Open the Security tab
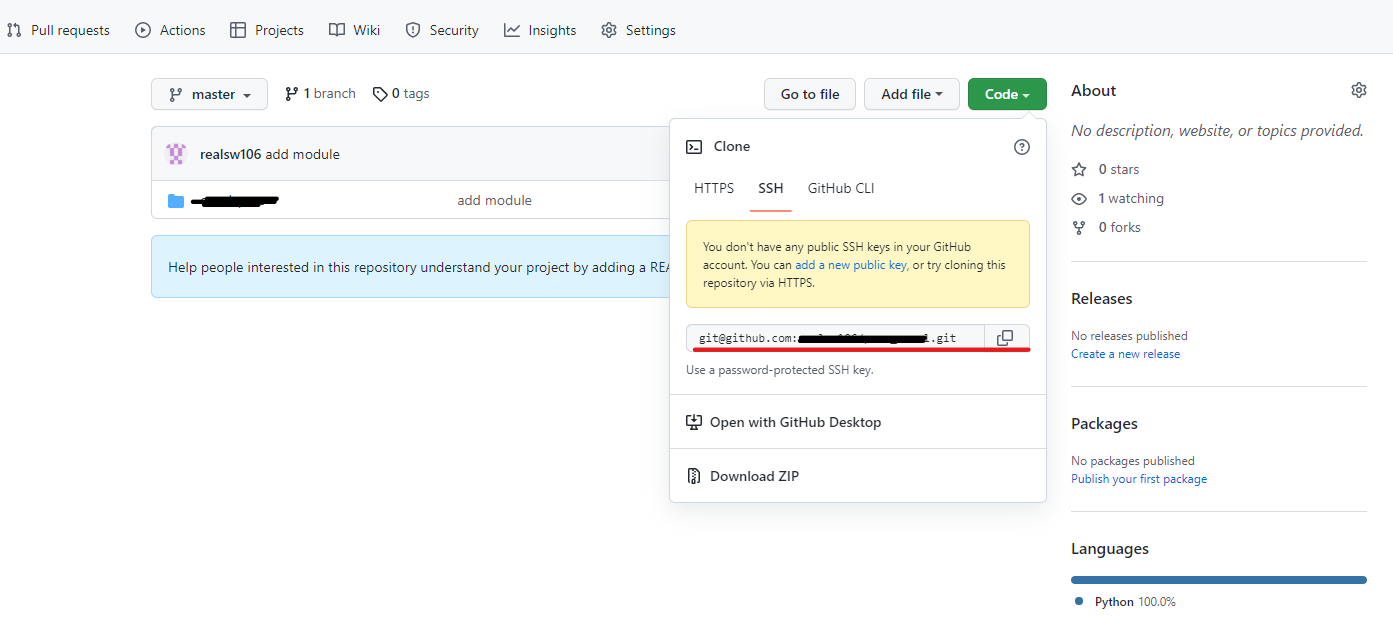 tap(442, 30)
